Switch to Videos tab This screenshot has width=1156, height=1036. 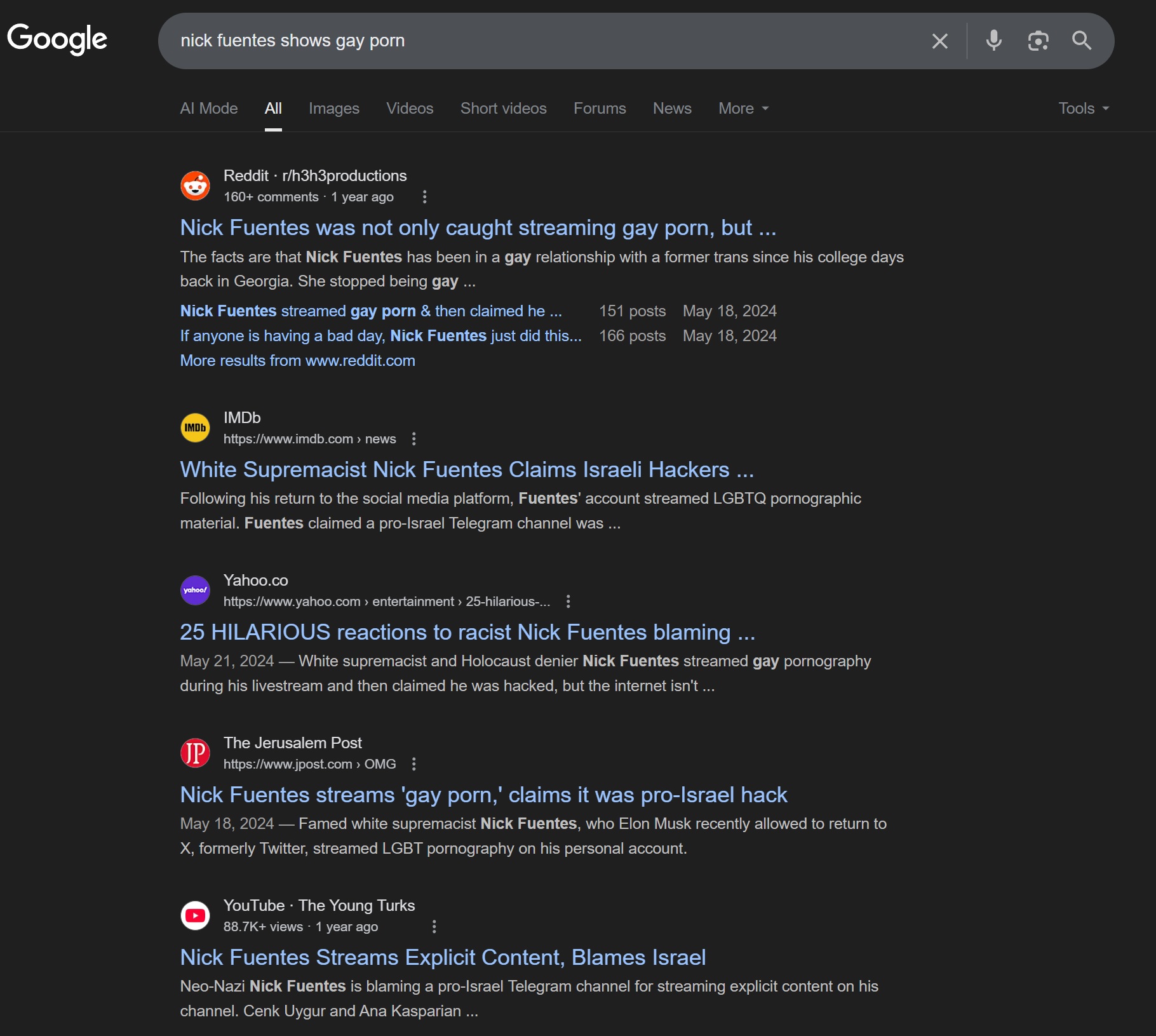pyautogui.click(x=410, y=109)
